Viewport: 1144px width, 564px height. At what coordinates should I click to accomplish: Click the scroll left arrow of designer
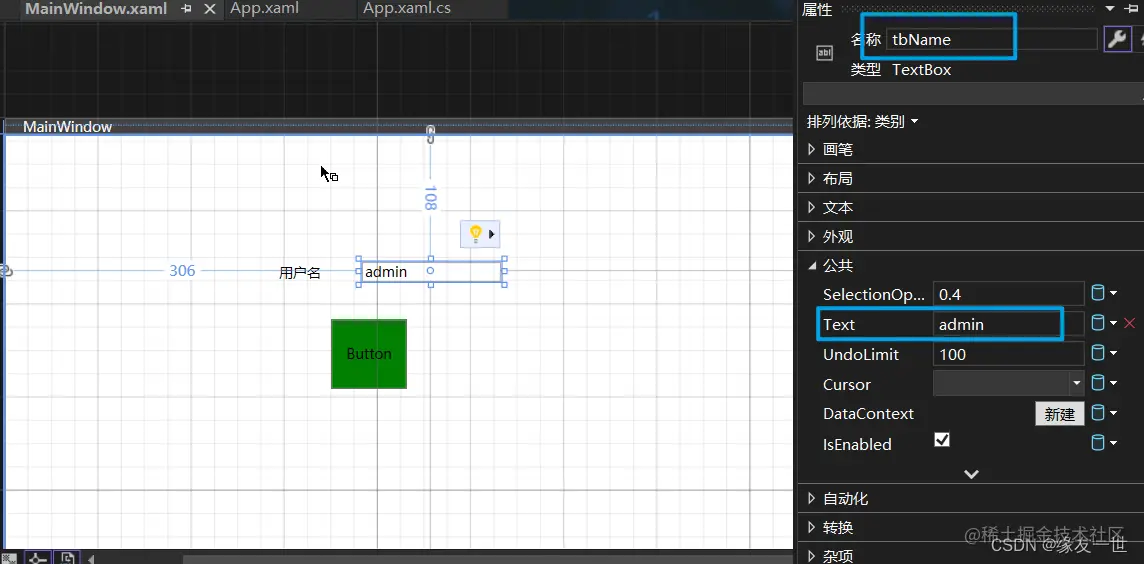coord(90,560)
